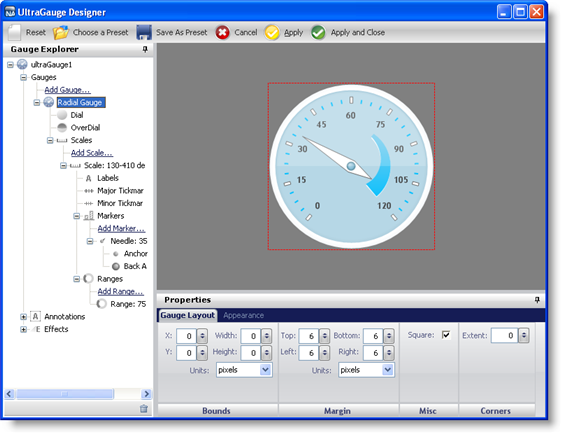Open the Margin section header
Viewport: 562px width, 434px height.
coord(338,410)
